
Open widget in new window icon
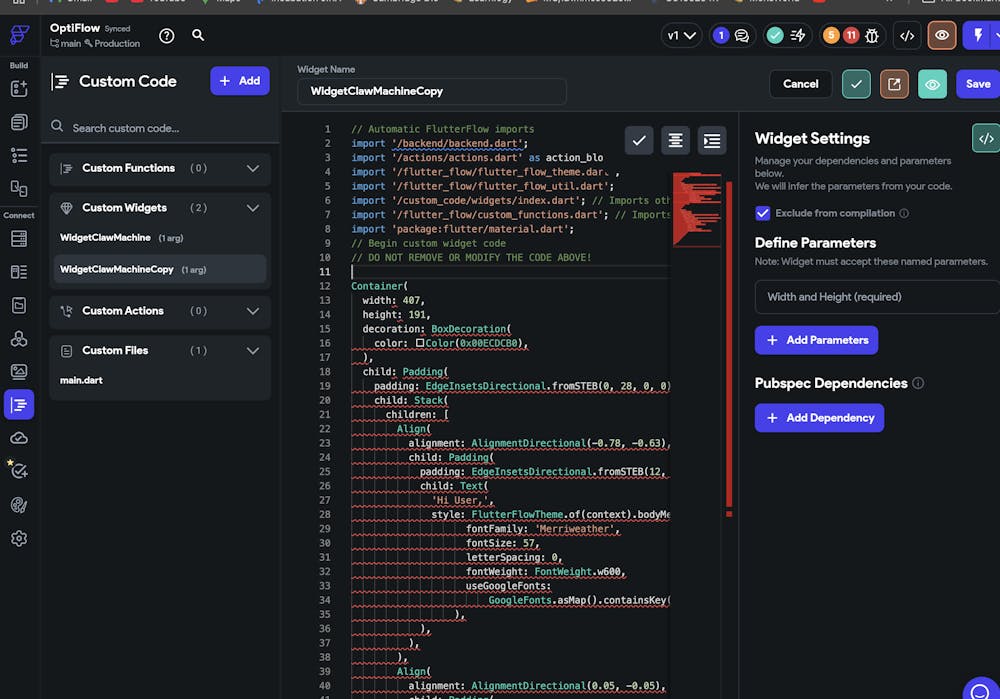894,84
